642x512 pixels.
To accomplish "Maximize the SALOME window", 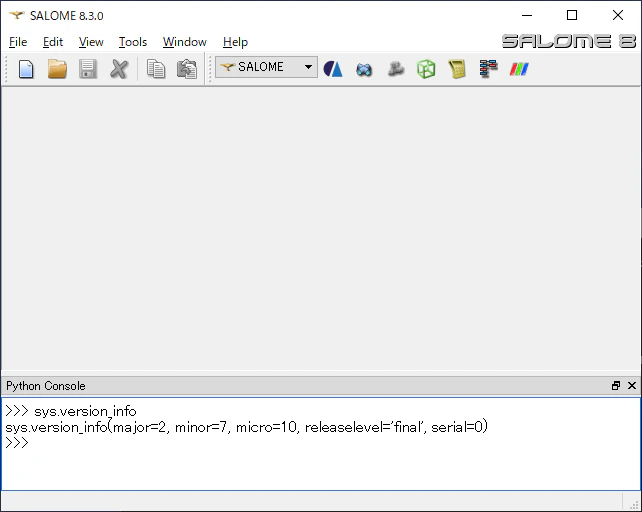I will (x=572, y=15).
